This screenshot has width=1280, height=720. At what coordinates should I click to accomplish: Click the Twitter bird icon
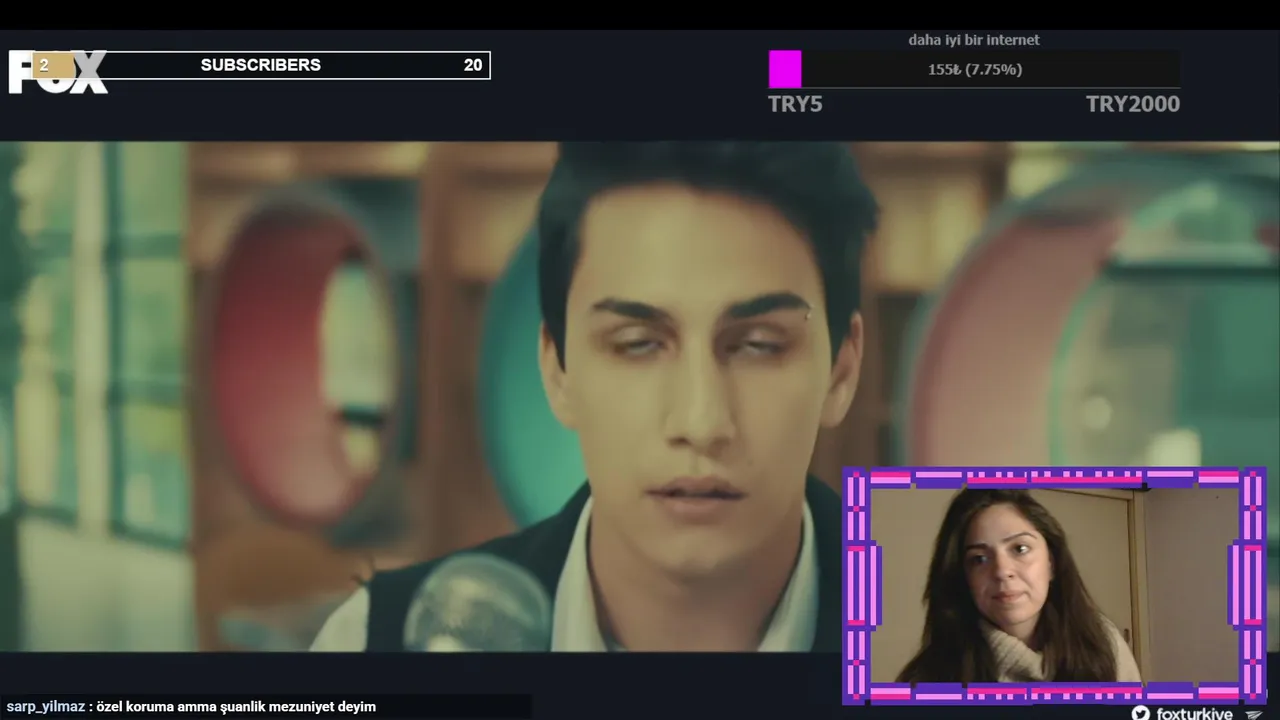click(1140, 713)
